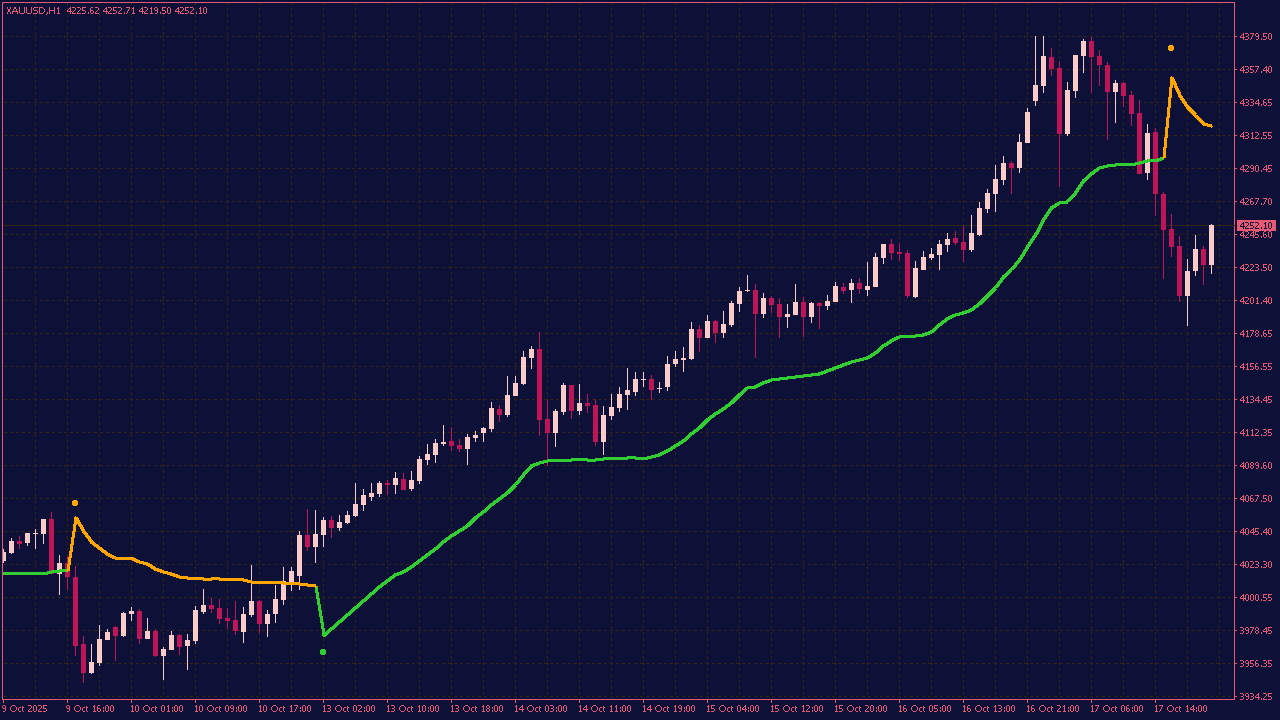Click the green buy signal dot below 13 Oct
This screenshot has height=720, width=1280.
point(324,651)
